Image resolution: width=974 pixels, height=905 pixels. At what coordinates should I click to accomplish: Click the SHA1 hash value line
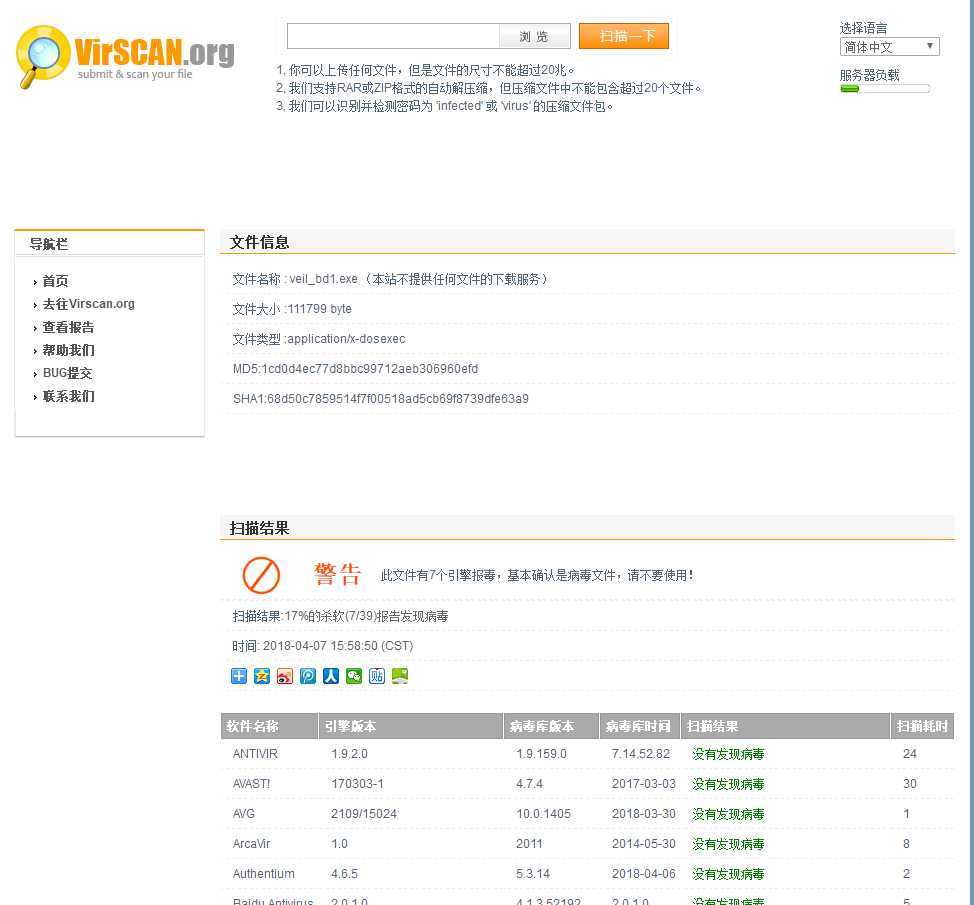[381, 398]
